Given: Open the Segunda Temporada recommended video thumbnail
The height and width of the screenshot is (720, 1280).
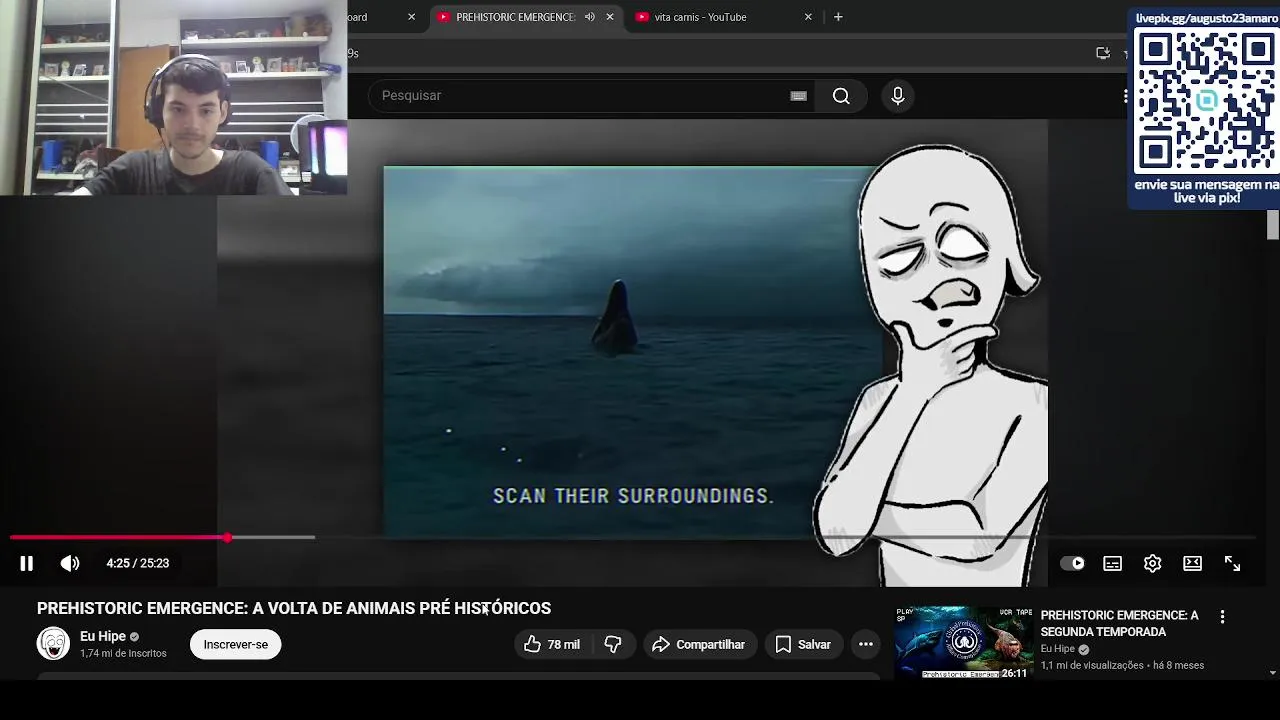Looking at the screenshot, I should 963,642.
